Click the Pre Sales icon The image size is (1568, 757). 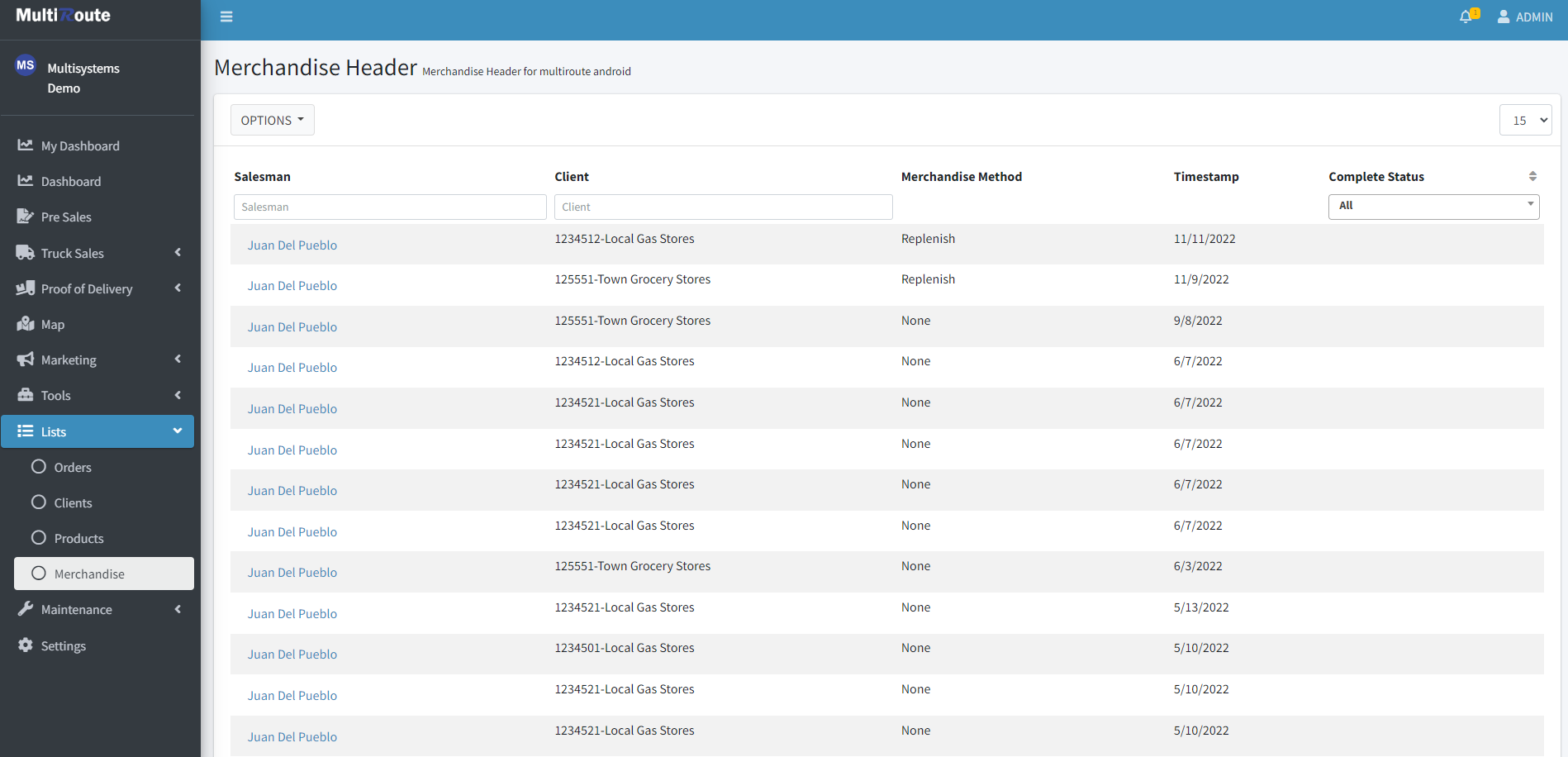pos(26,217)
